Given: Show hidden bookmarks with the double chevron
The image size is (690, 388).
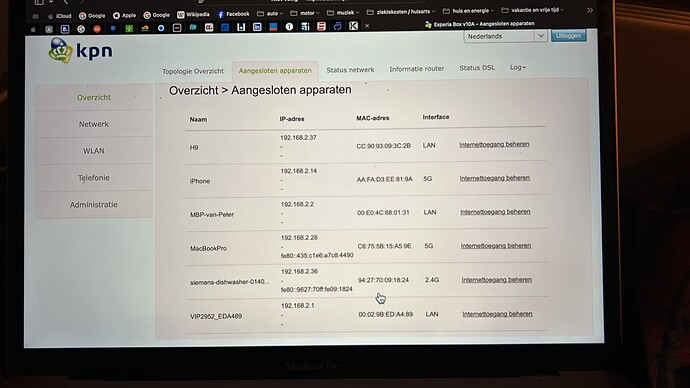Looking at the screenshot, I should click(x=590, y=10).
